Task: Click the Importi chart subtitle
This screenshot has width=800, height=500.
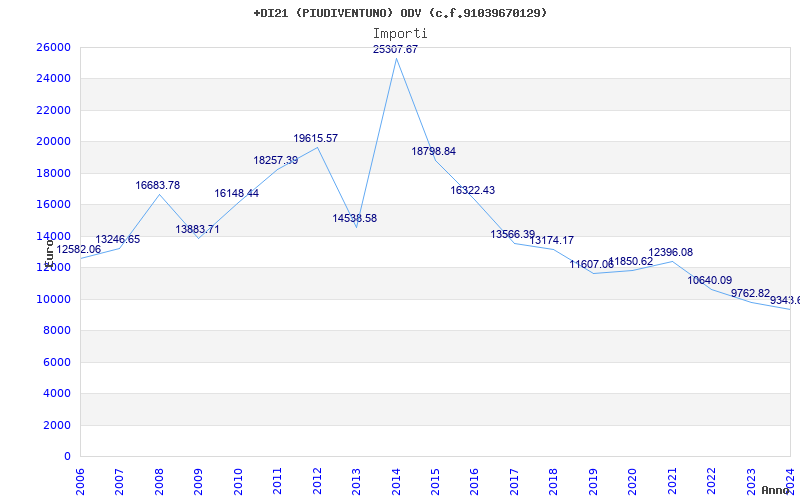Action: [x=400, y=34]
